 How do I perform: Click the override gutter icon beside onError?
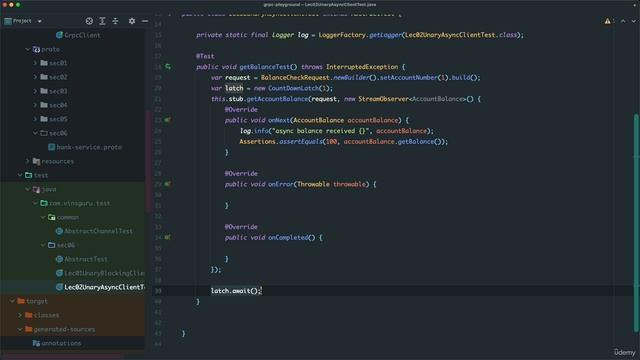pyautogui.click(x=168, y=184)
